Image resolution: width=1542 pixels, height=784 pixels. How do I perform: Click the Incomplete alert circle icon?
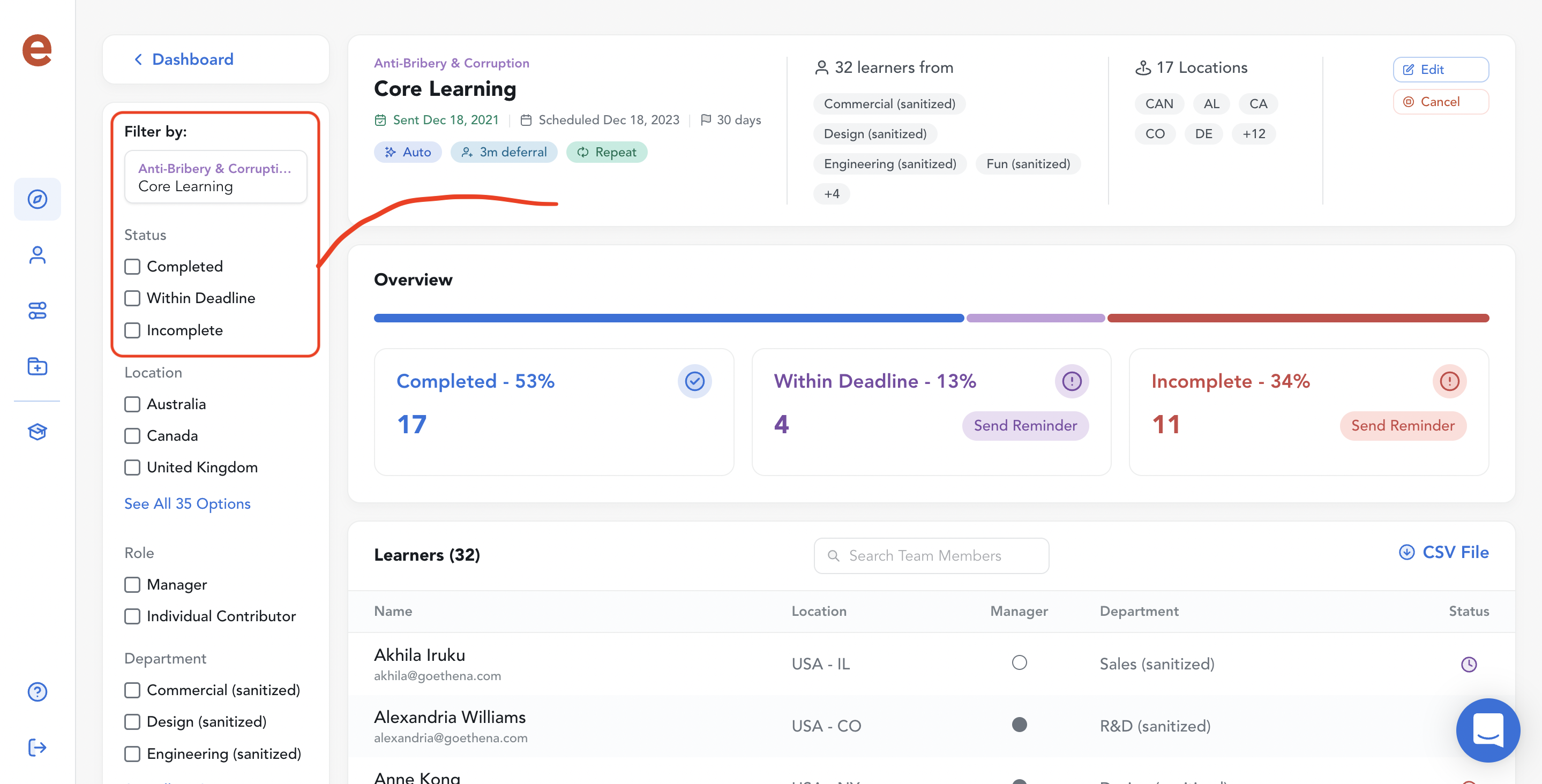pyautogui.click(x=1449, y=381)
